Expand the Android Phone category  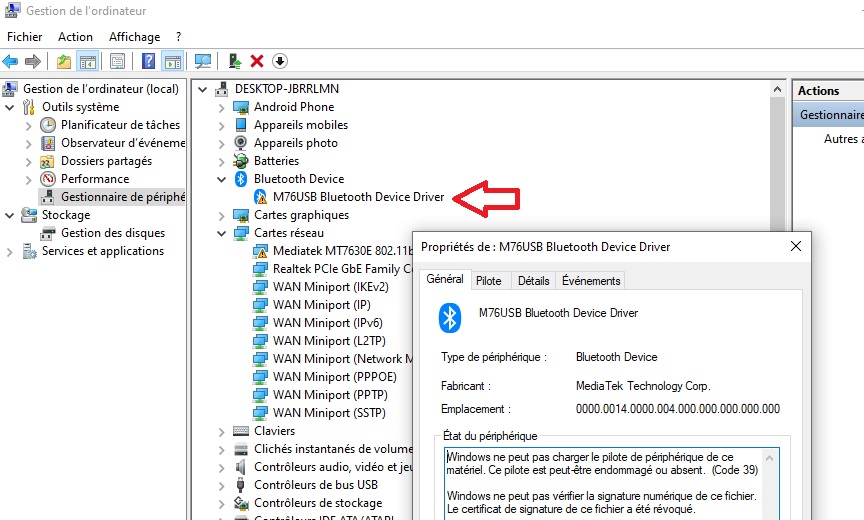(x=222, y=107)
